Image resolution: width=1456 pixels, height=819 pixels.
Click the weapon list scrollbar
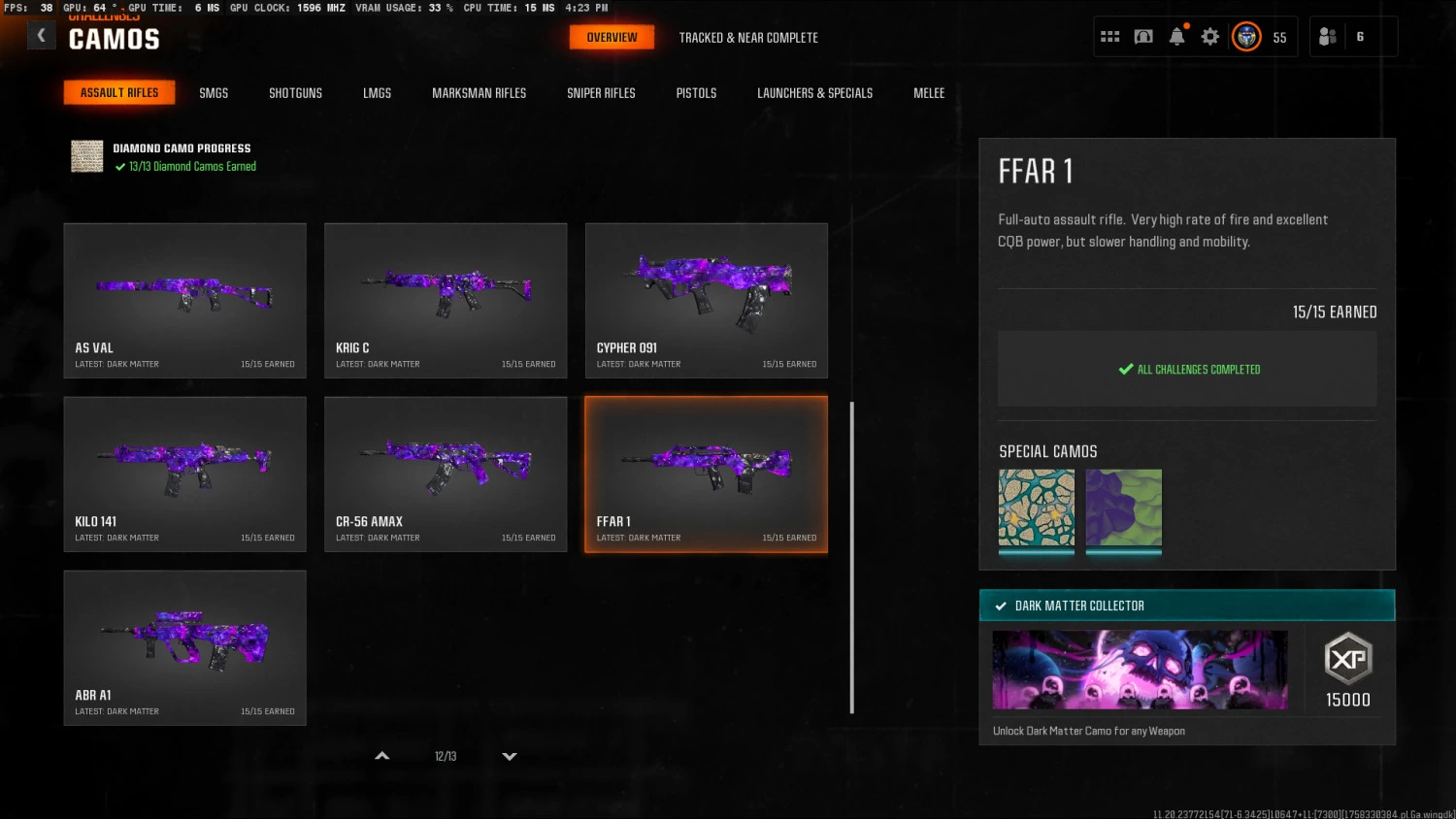(x=852, y=558)
